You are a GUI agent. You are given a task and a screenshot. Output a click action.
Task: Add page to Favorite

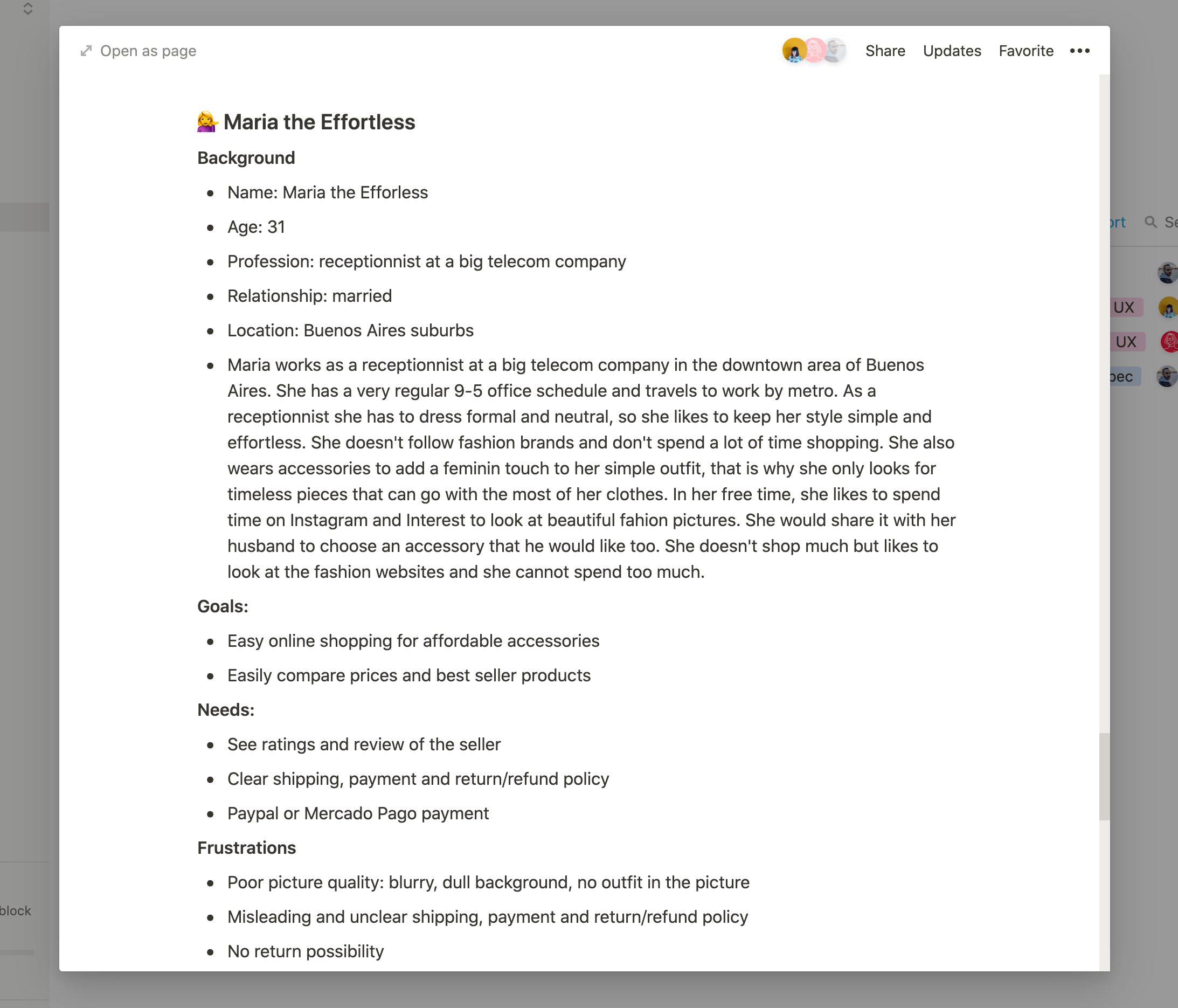pos(1025,51)
